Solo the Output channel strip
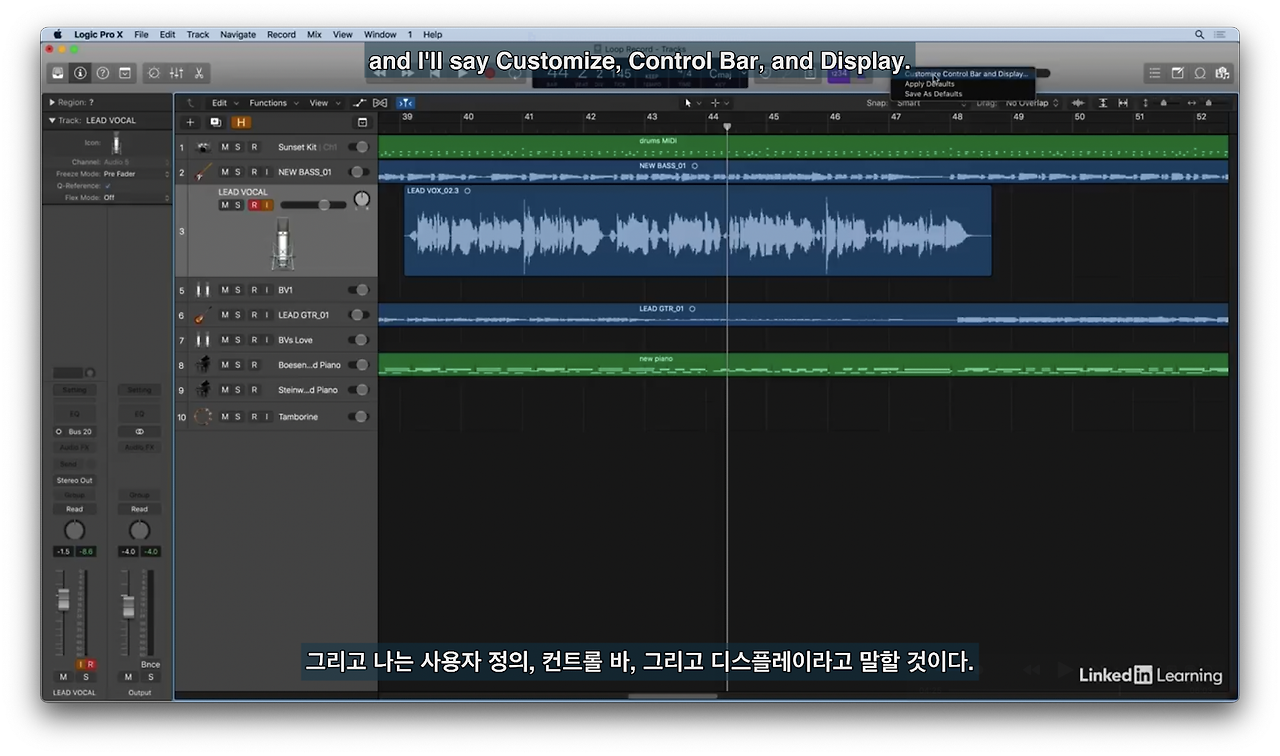 (151, 677)
